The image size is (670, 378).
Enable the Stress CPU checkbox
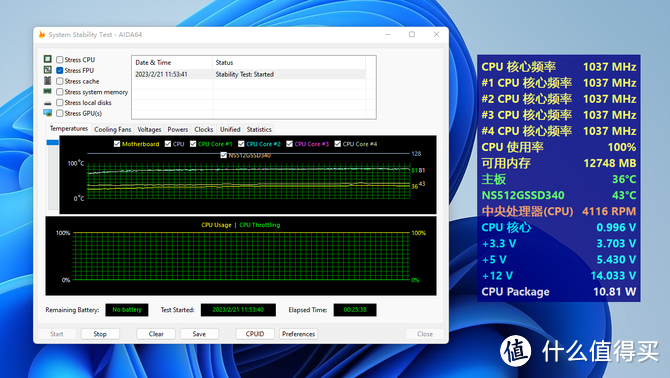[60, 60]
